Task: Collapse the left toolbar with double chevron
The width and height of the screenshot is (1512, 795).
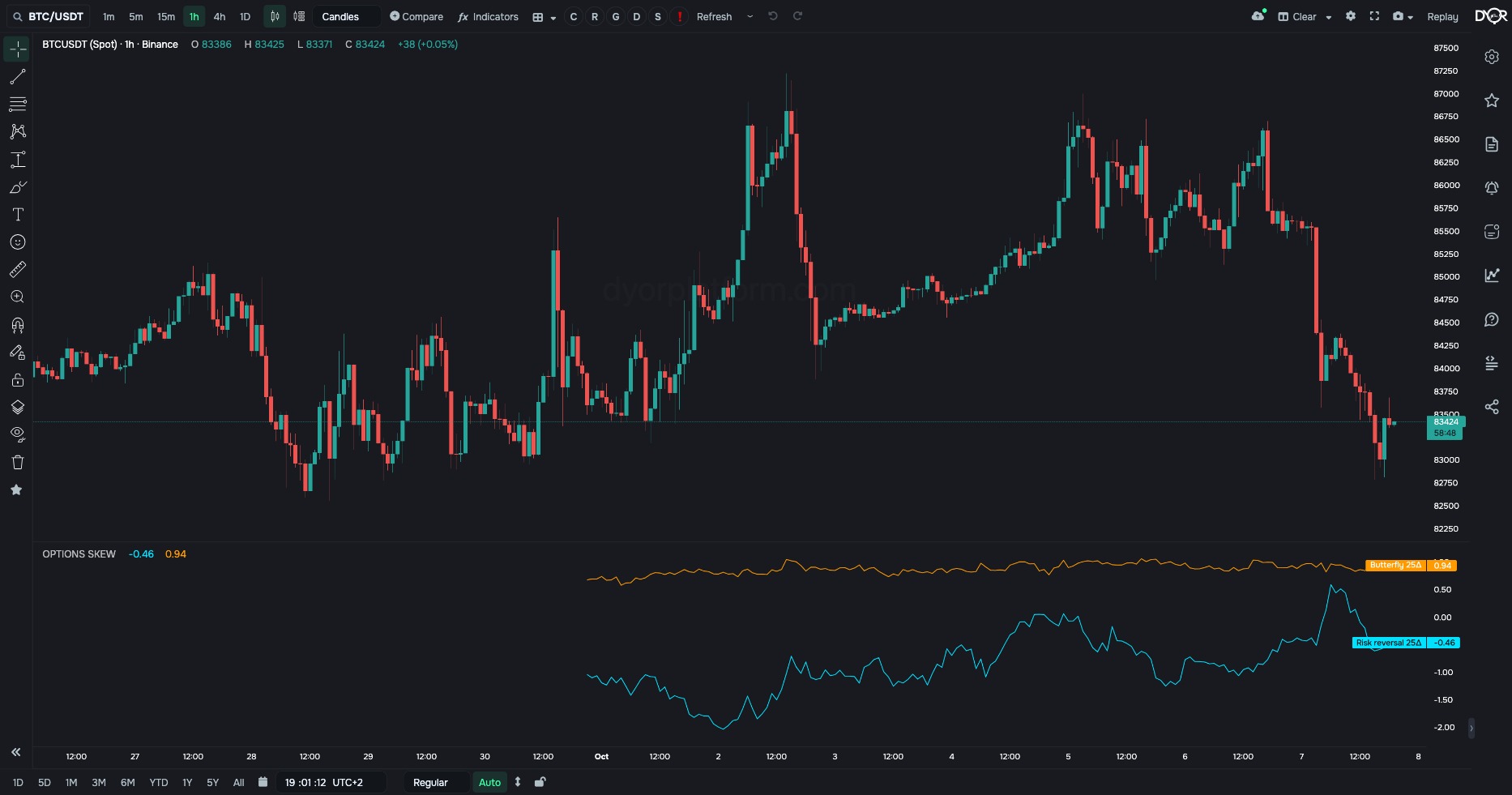Action: pos(15,752)
